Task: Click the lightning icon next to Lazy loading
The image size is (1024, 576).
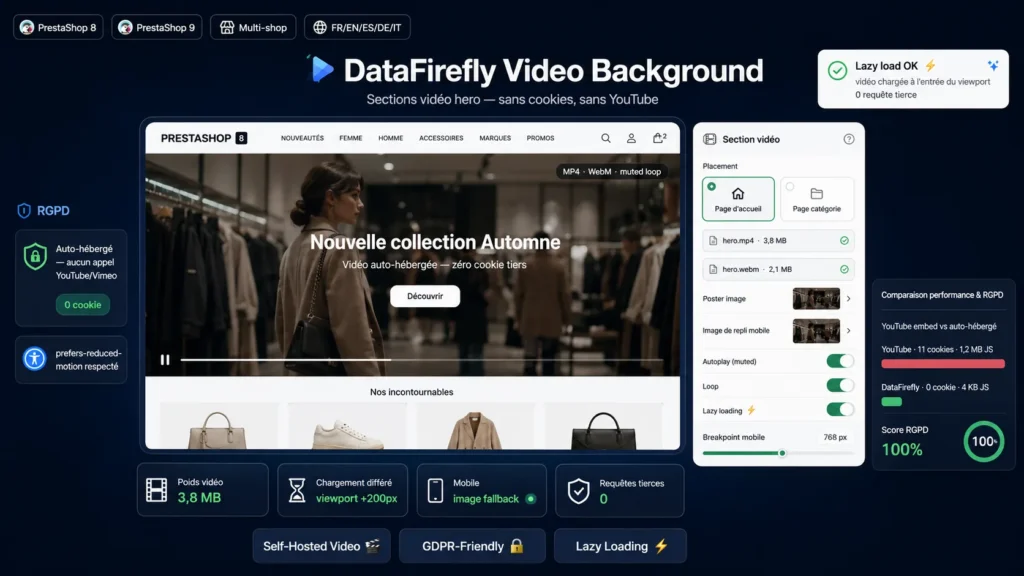Action: coord(751,410)
